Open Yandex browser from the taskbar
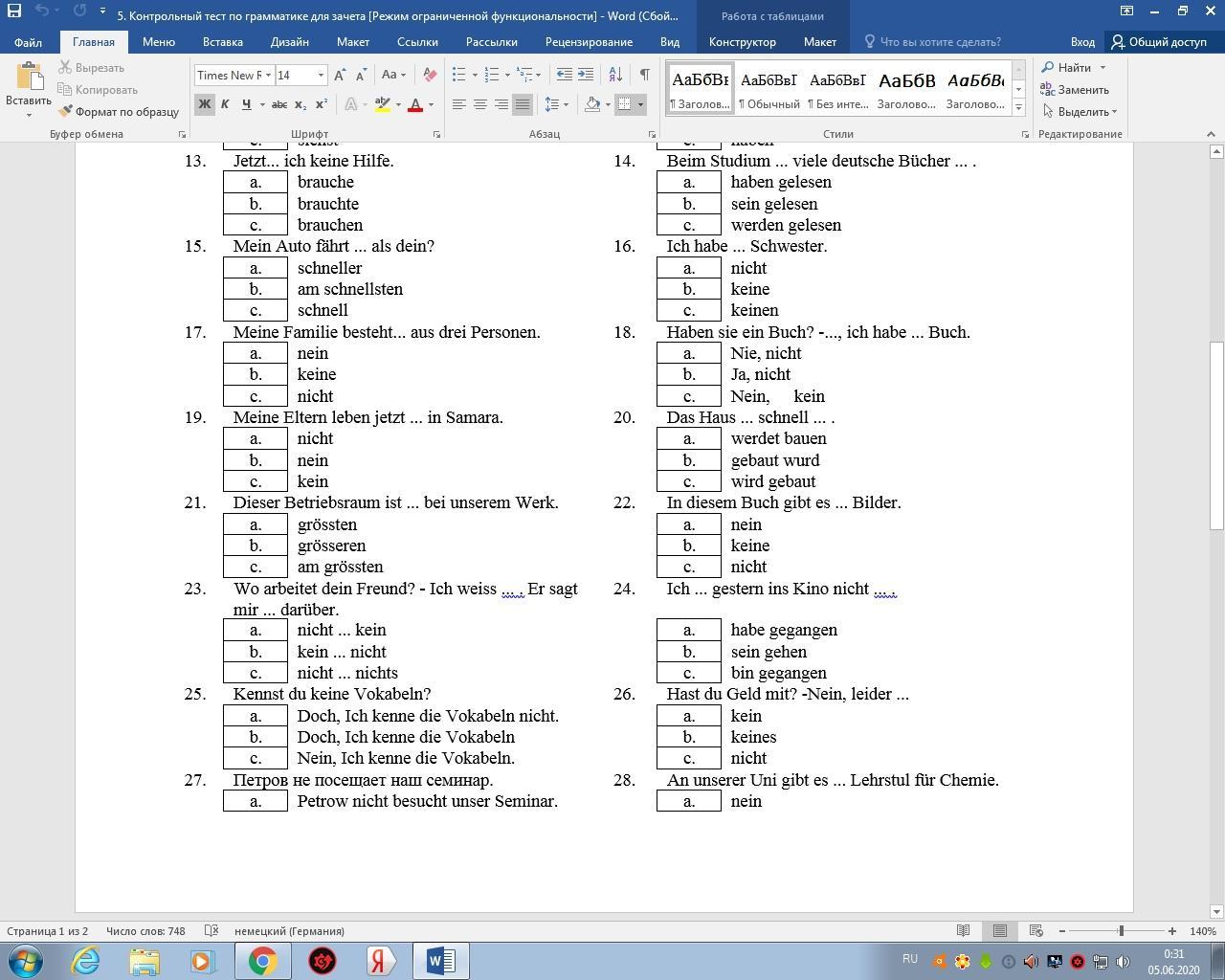 coord(382,960)
